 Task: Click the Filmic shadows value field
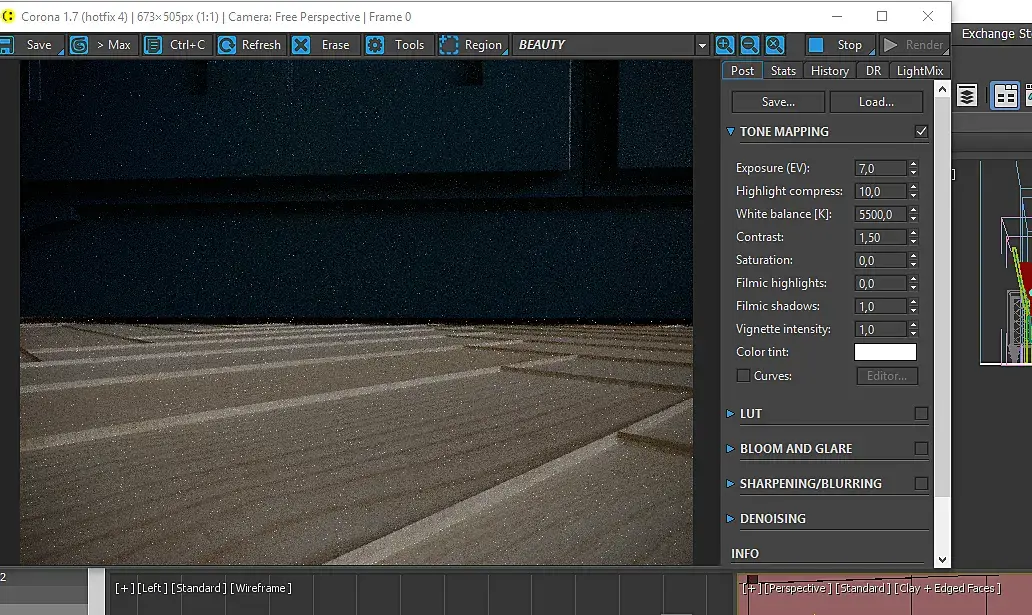(881, 307)
